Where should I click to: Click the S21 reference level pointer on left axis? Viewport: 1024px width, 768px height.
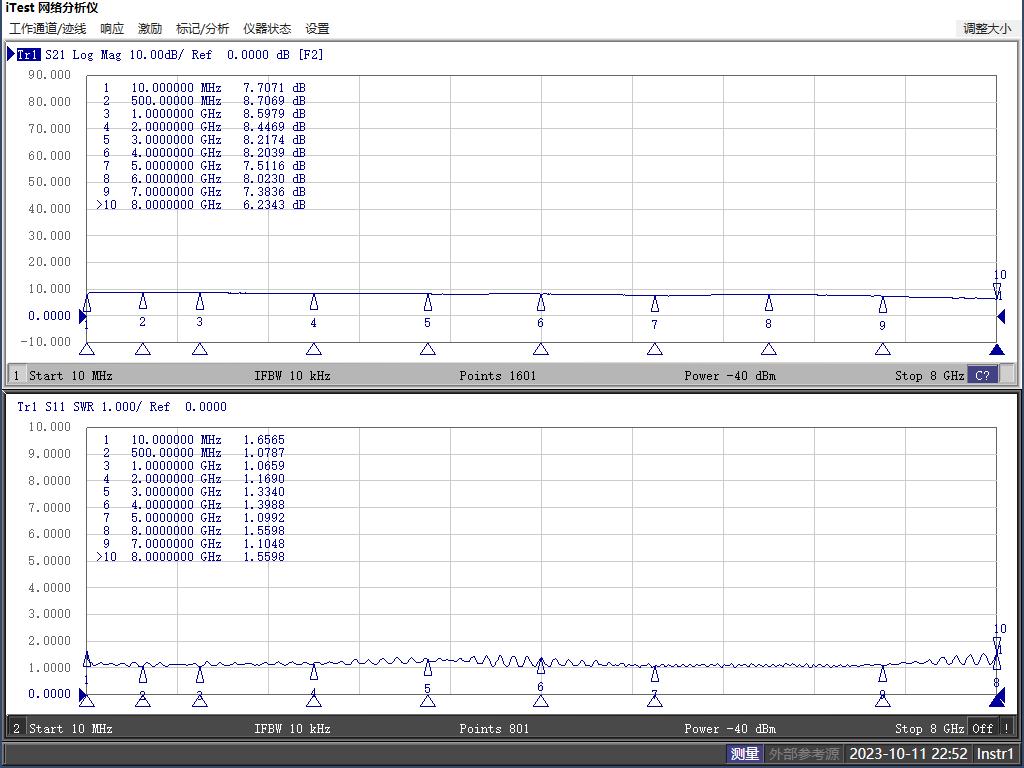coord(83,316)
